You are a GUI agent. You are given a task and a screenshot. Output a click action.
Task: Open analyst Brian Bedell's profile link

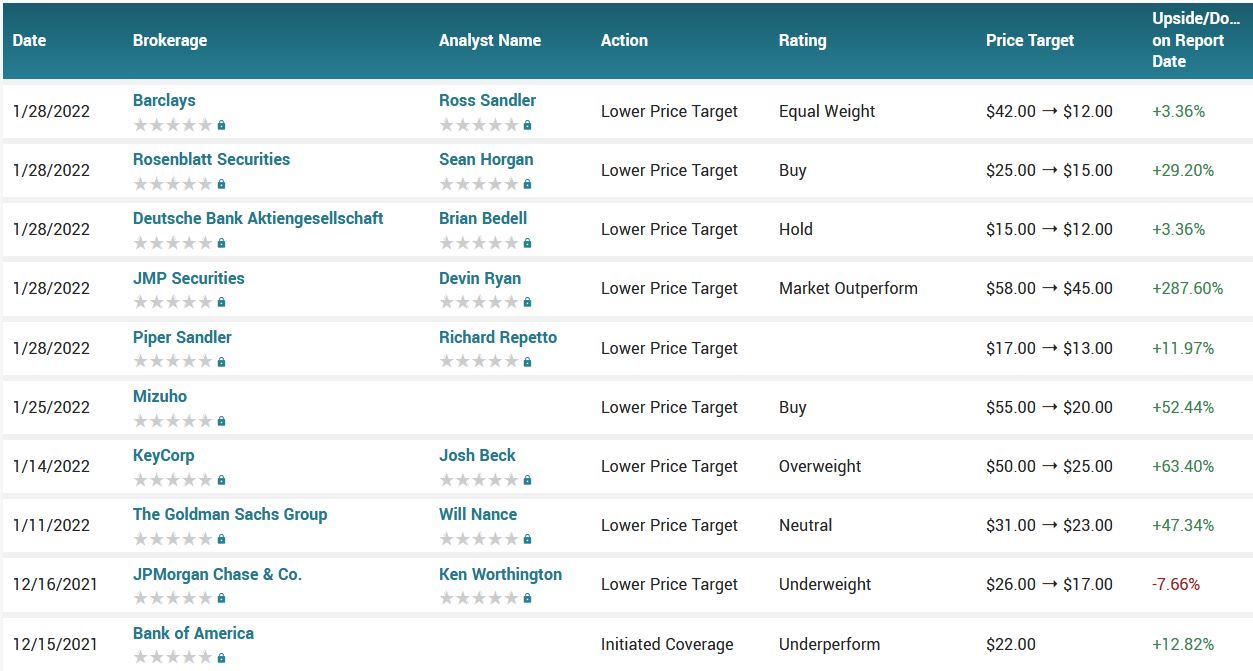[483, 218]
